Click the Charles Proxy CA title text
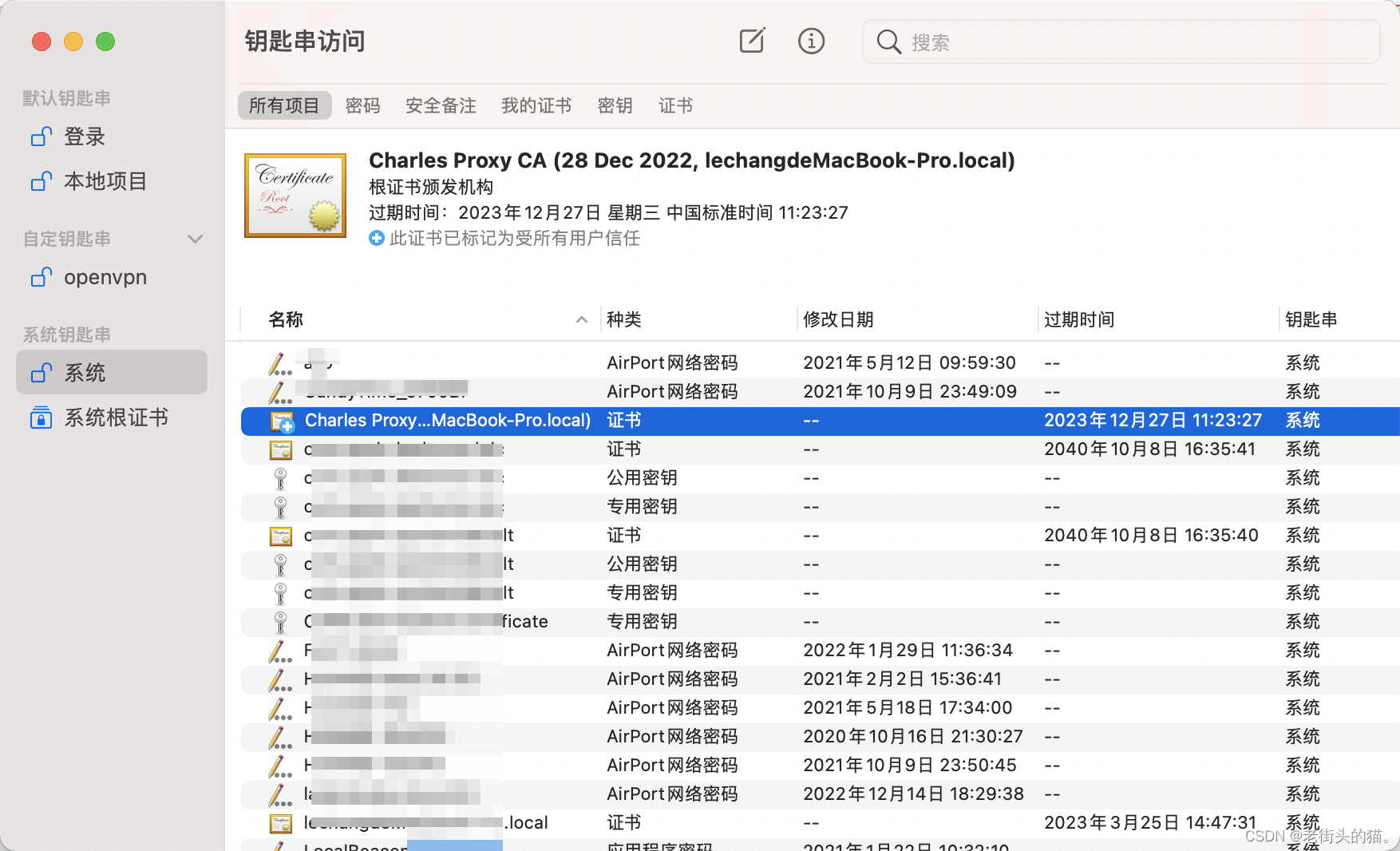This screenshot has width=1400, height=851. (x=692, y=160)
